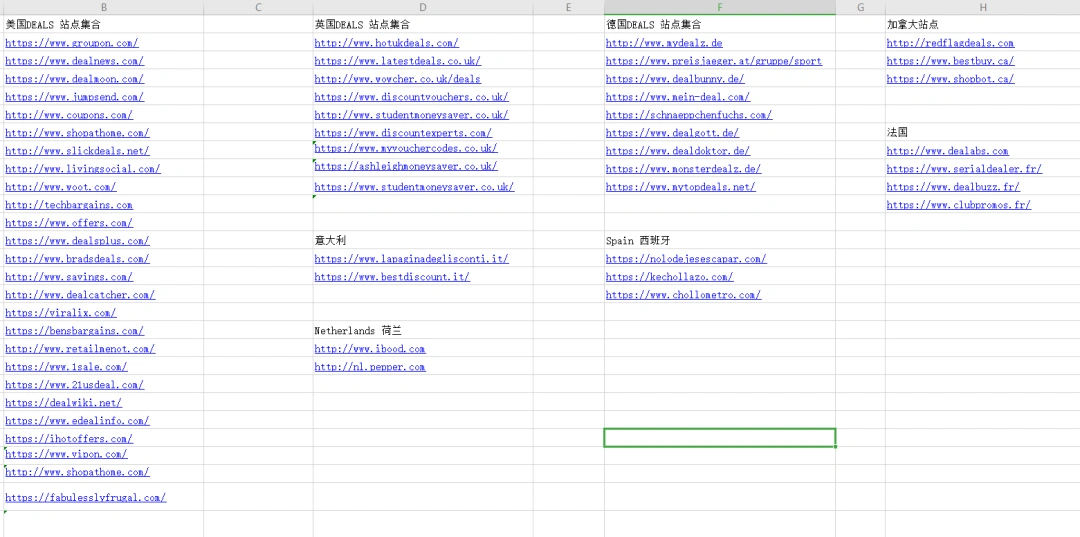Viewport: 1080px width, 537px height.
Task: Select the green-outlined active cell in column F
Action: coord(719,438)
